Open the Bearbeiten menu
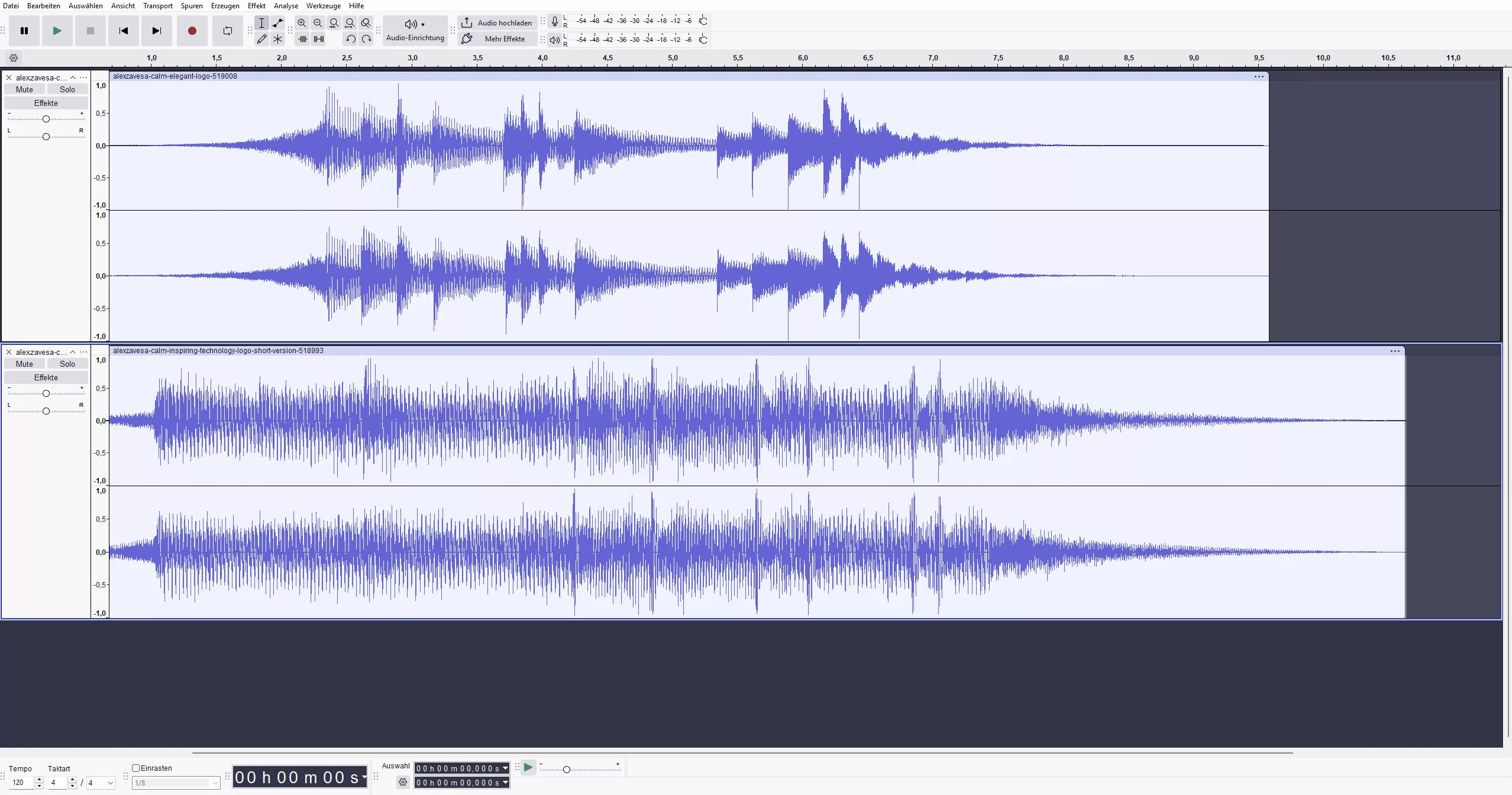 pyautogui.click(x=44, y=6)
